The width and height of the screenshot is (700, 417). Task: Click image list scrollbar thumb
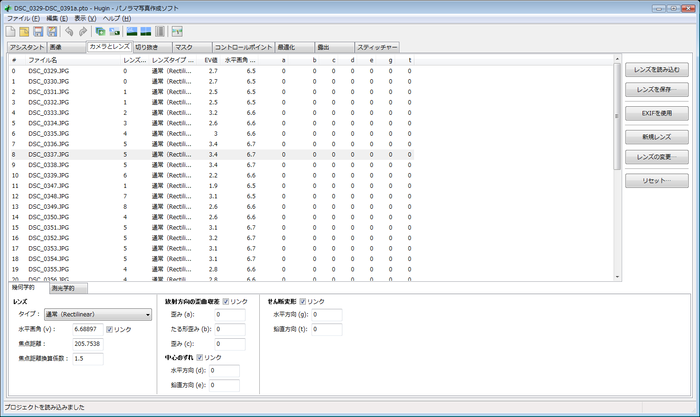coord(617,116)
